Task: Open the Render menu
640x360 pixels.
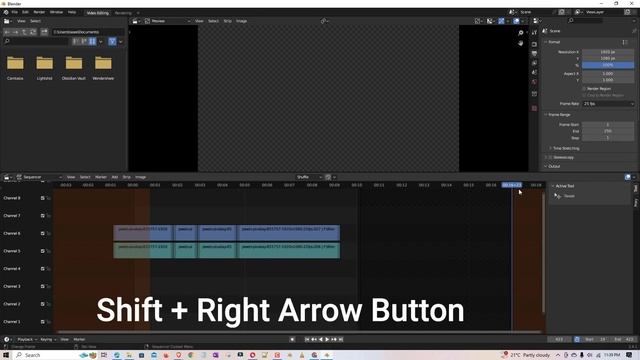Action: 39,12
